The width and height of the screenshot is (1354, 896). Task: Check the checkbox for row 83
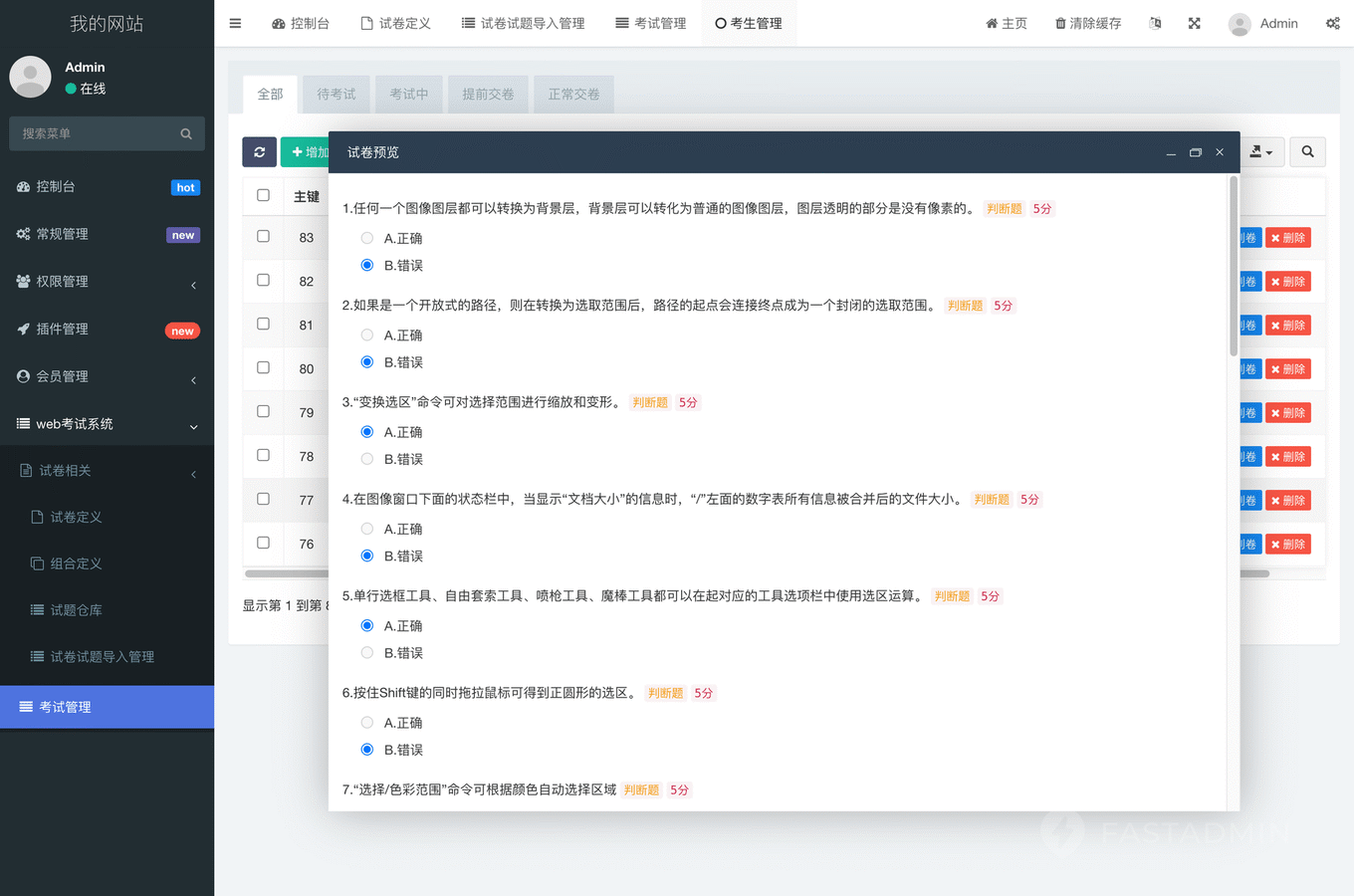pos(263,236)
